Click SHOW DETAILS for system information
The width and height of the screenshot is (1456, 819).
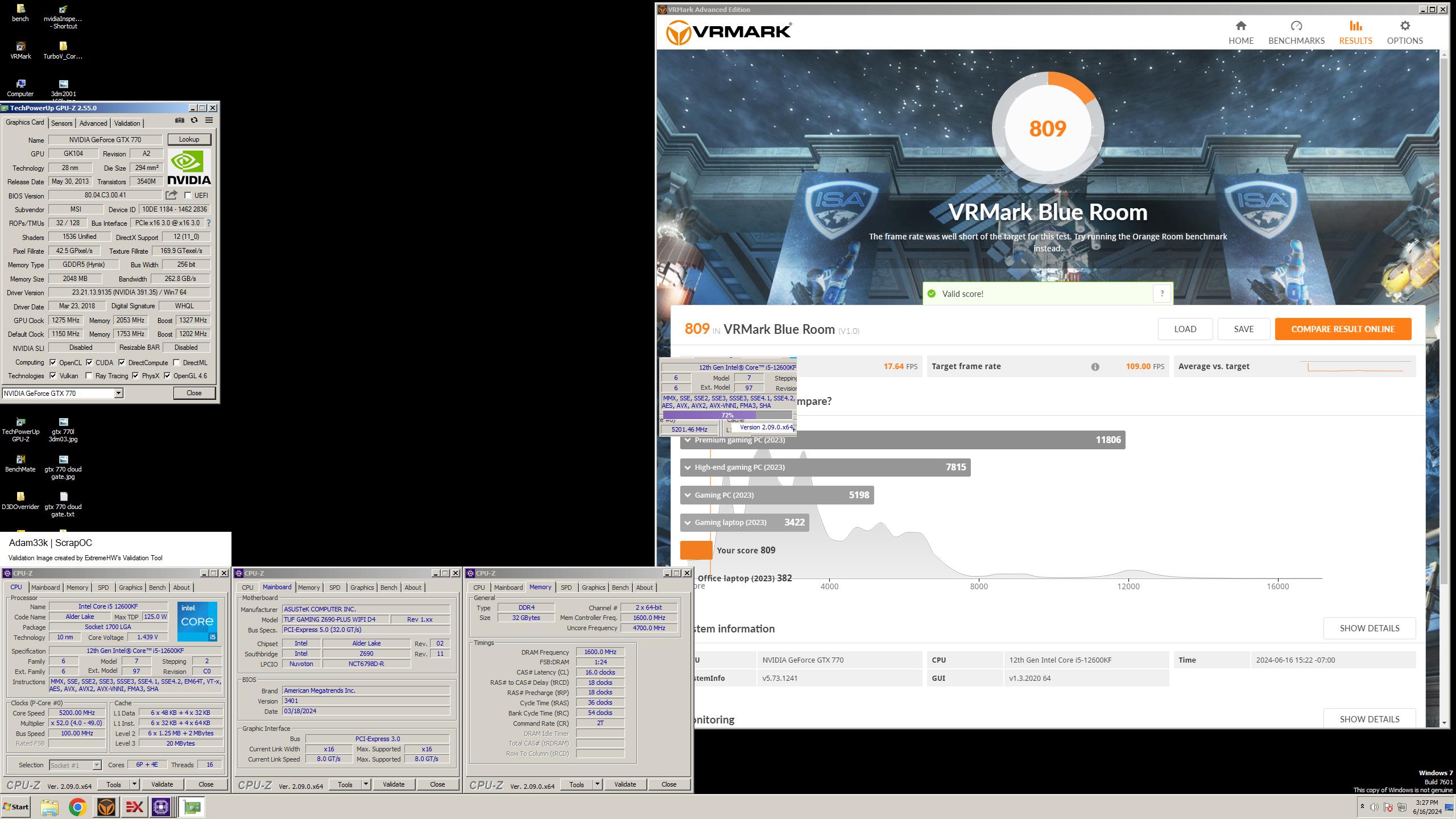click(1370, 628)
